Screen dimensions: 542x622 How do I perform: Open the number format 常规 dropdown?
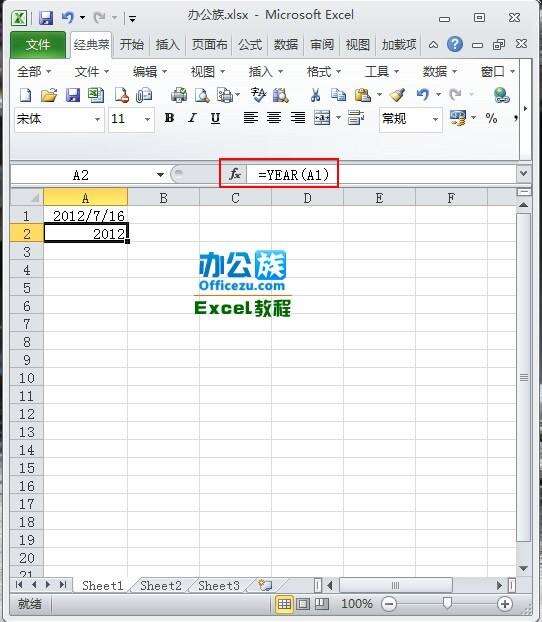click(435, 119)
